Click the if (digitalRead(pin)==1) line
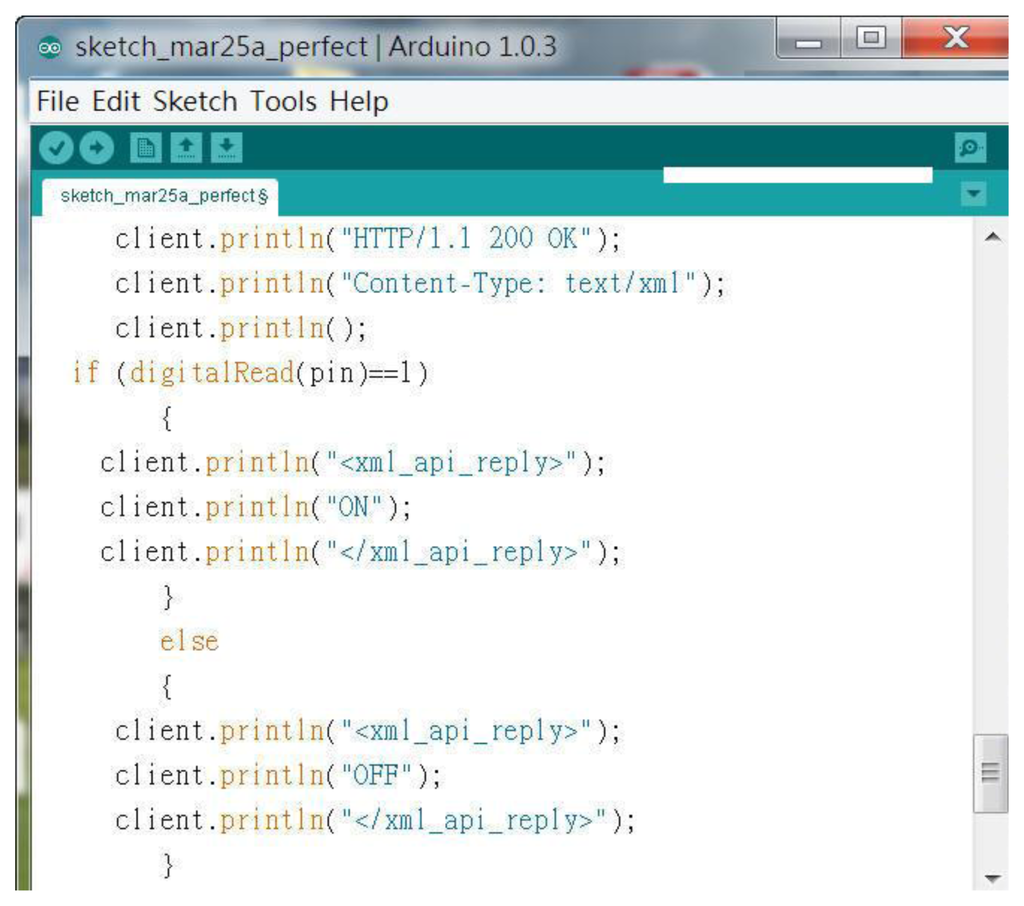Viewport: 1024px width, 906px height. 251,374
